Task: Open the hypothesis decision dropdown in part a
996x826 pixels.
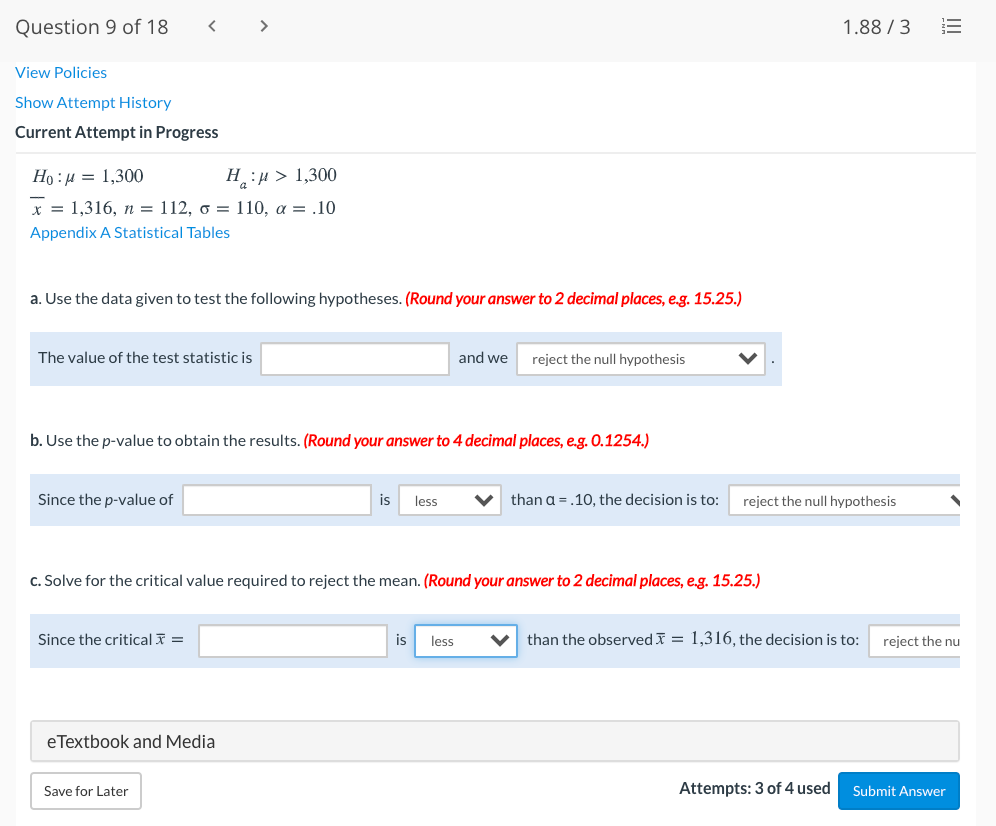Action: pos(640,358)
